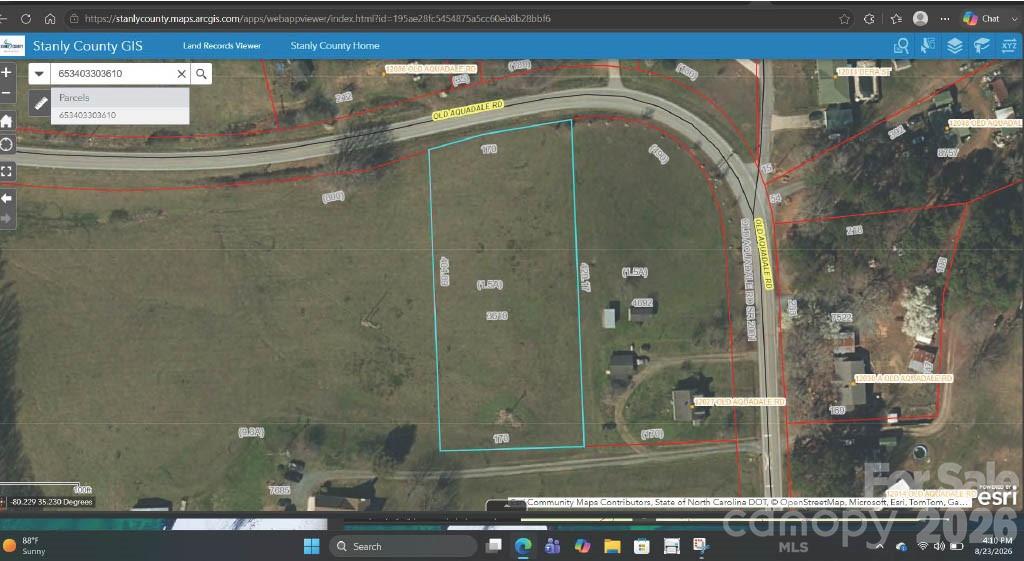1024x561 pixels.
Task: Open Snipping Tool from the taskbar
Action: coord(701,546)
